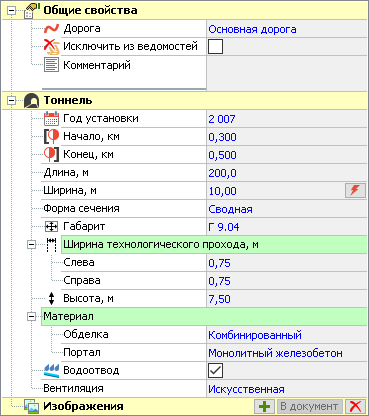Image resolution: width=369 pixels, height=416 pixels.
Task: Click the Ширина технологического прохода icon
Action: click(51, 245)
